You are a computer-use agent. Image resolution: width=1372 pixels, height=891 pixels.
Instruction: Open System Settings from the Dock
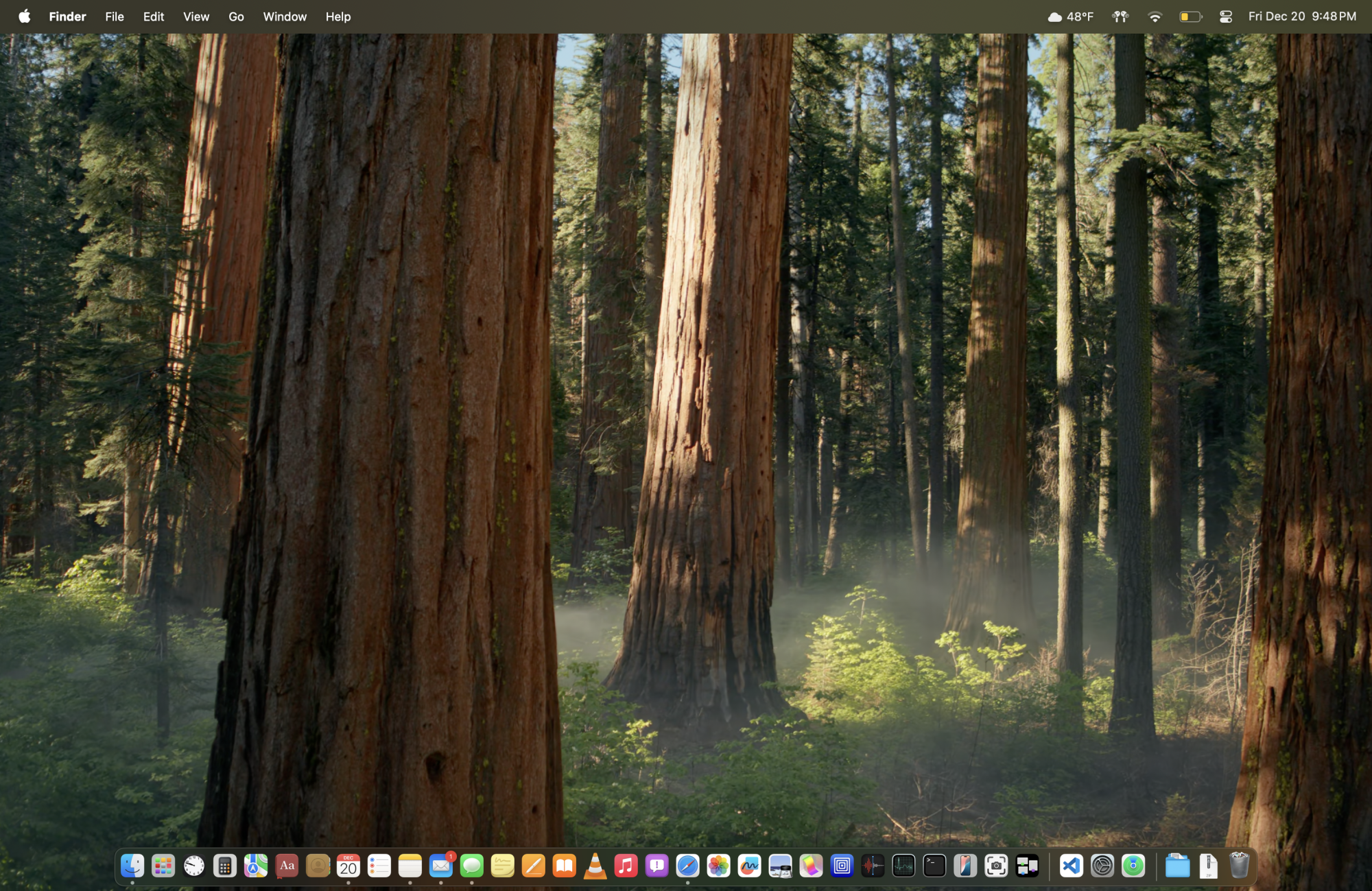click(x=1103, y=866)
